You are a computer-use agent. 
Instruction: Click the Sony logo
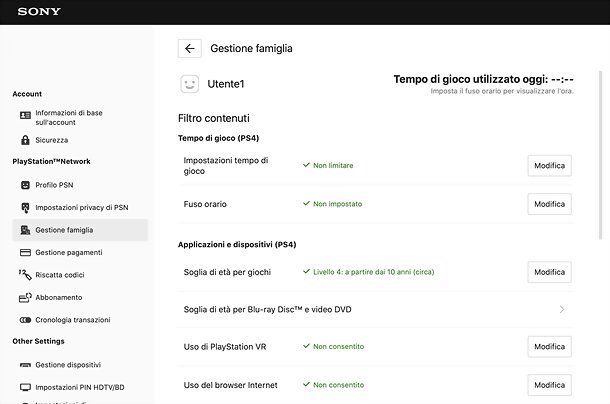coord(39,12)
